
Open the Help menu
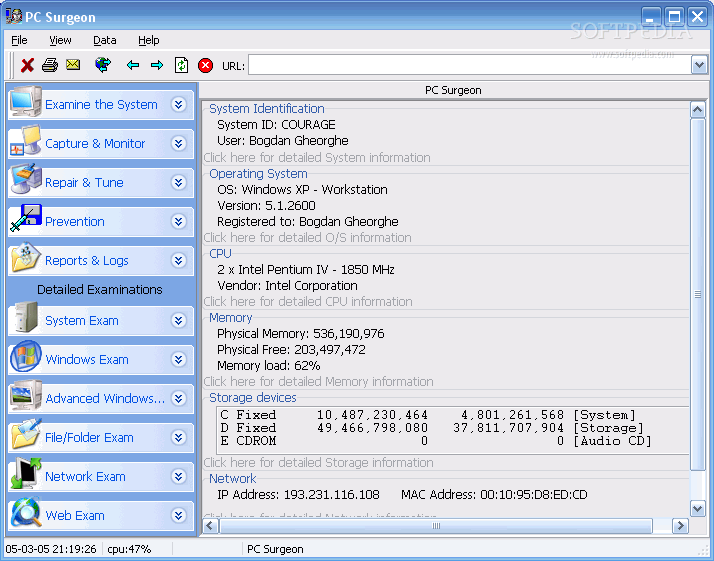click(148, 41)
